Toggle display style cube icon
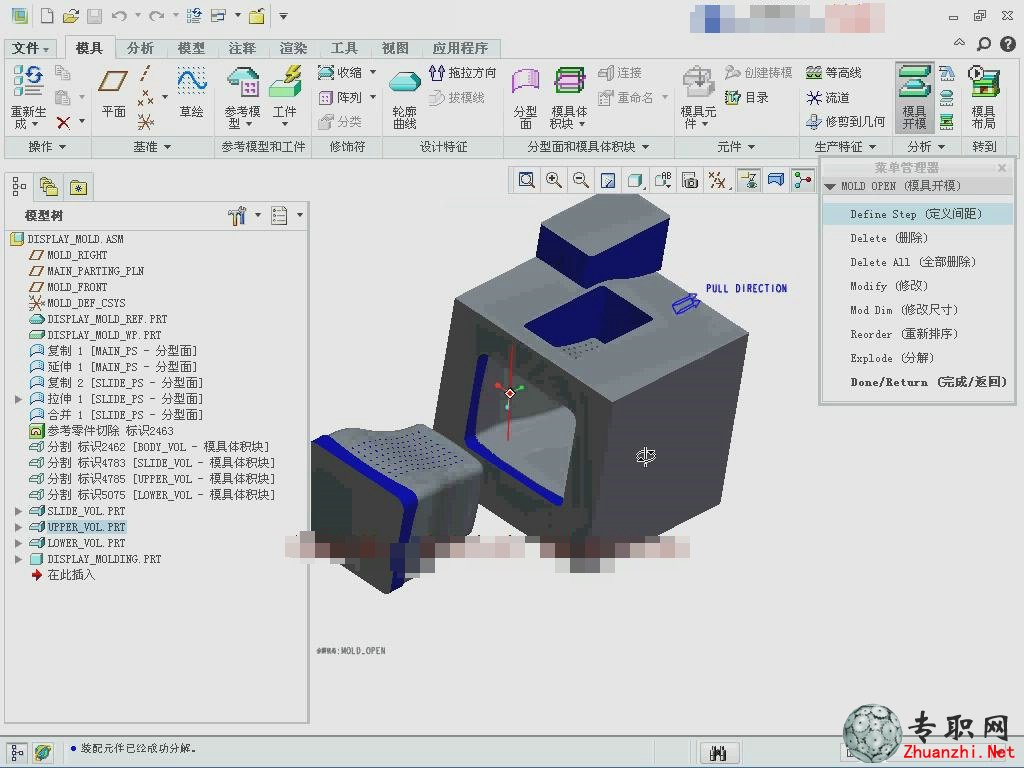This screenshot has width=1024, height=768. click(635, 180)
